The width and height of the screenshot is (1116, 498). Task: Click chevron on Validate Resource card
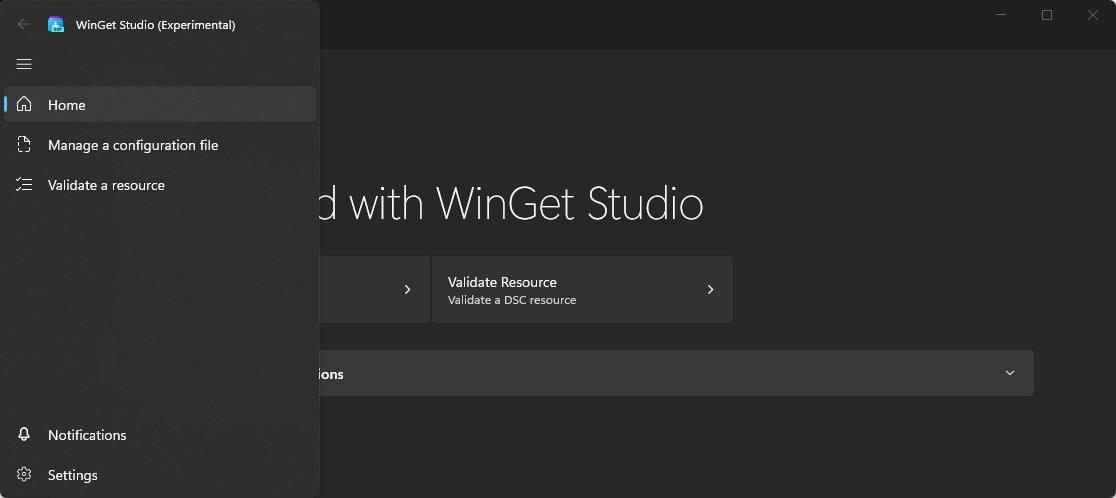click(x=710, y=290)
